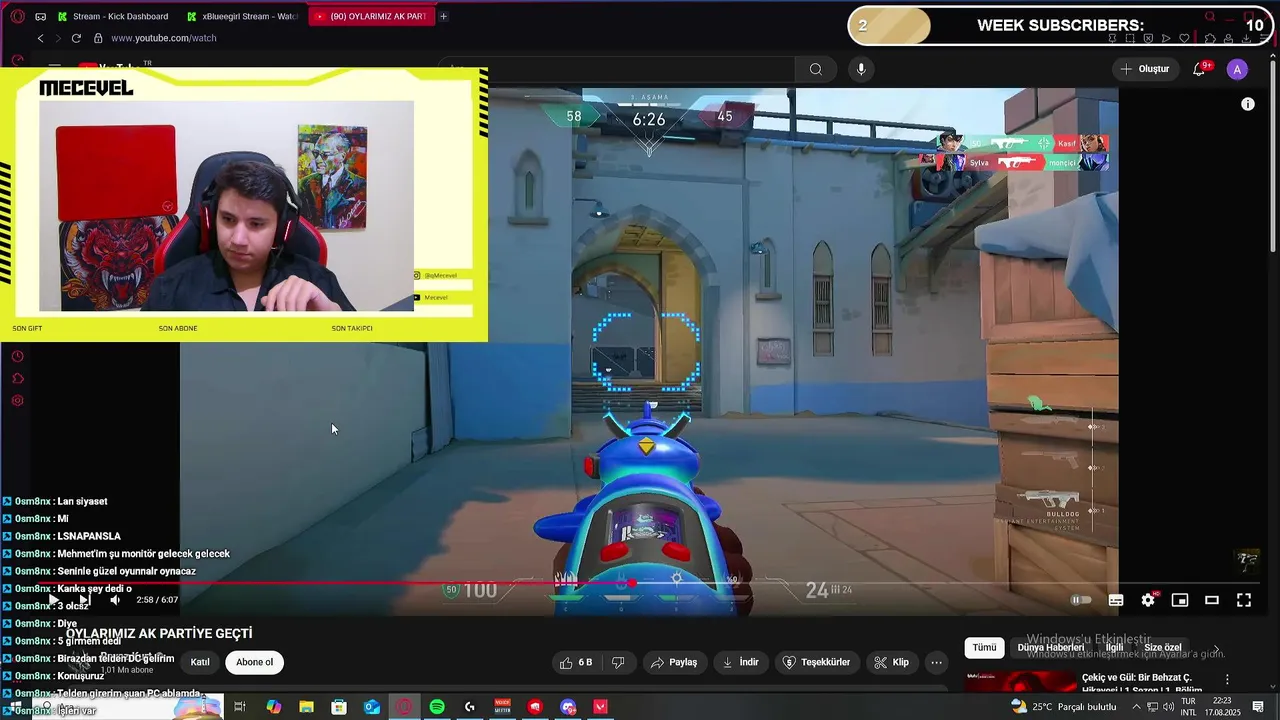Open Voicemeeter from the taskbar
Image resolution: width=1280 pixels, height=720 pixels.
point(503,707)
